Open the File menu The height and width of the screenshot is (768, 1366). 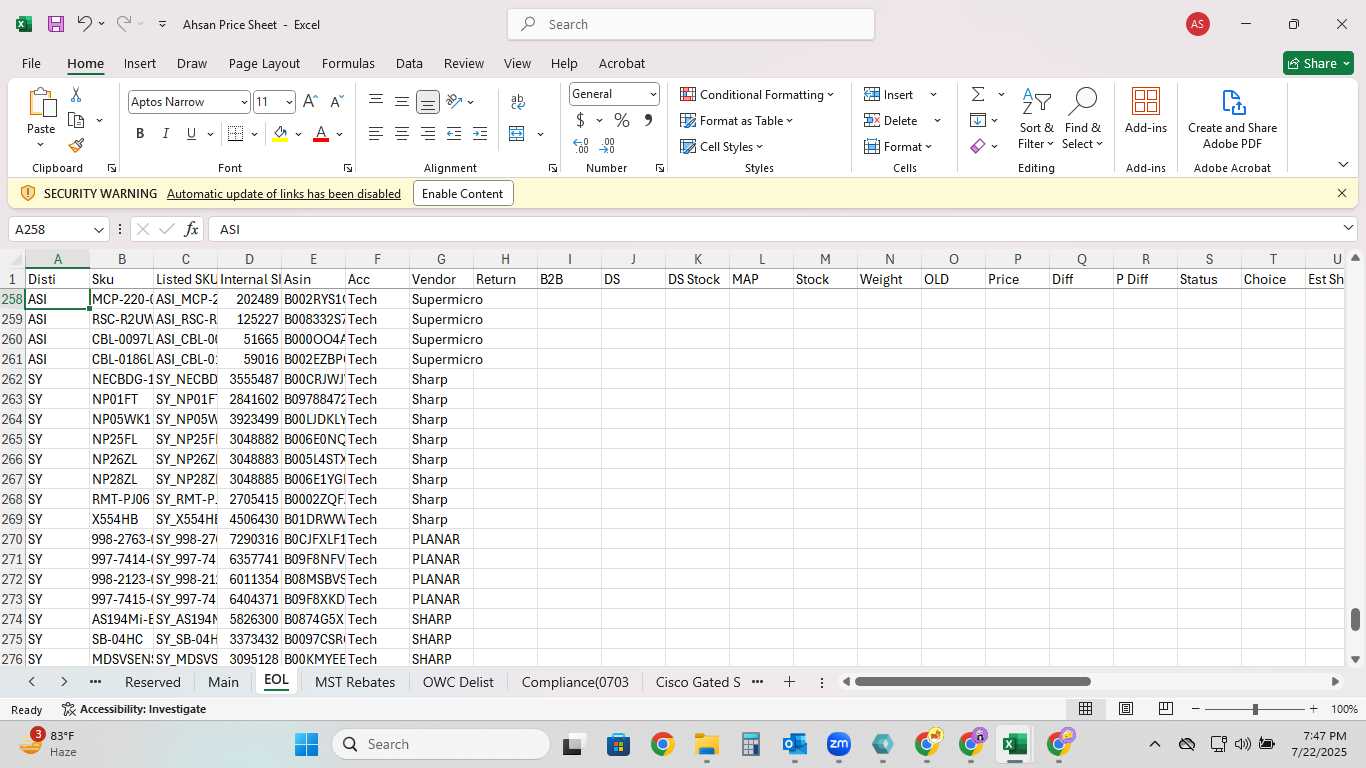tap(31, 63)
